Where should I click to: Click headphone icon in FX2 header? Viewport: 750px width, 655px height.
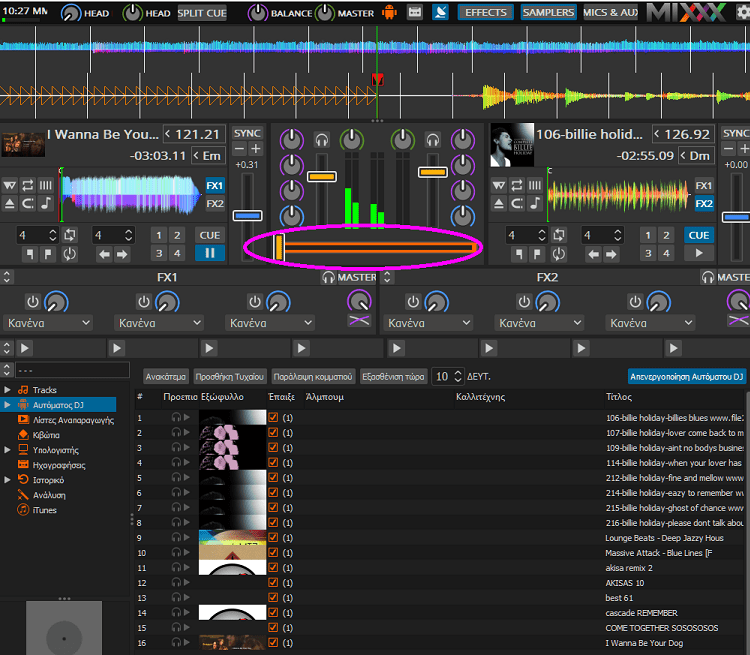point(708,278)
